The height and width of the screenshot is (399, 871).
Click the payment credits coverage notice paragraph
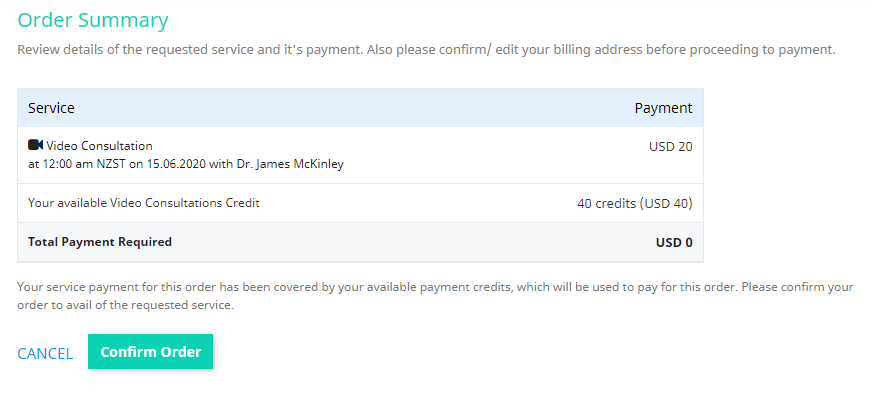(435, 296)
